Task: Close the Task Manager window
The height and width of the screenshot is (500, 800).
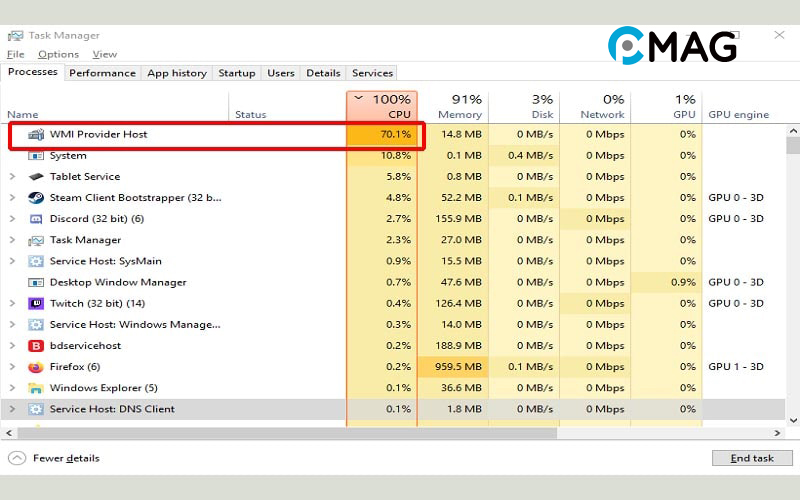Action: coord(779,35)
